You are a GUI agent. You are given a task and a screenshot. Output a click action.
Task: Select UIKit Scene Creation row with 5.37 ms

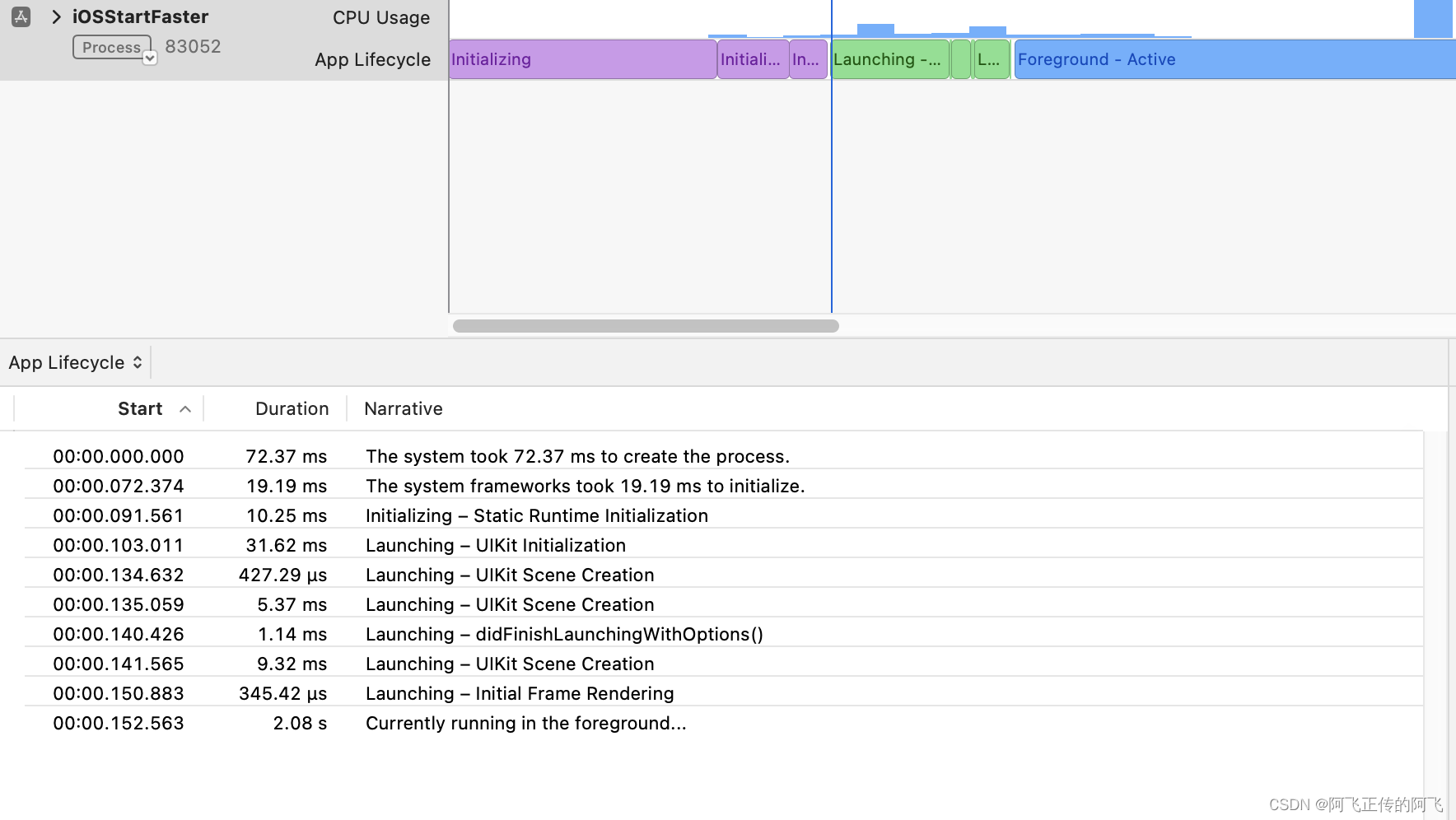click(724, 604)
